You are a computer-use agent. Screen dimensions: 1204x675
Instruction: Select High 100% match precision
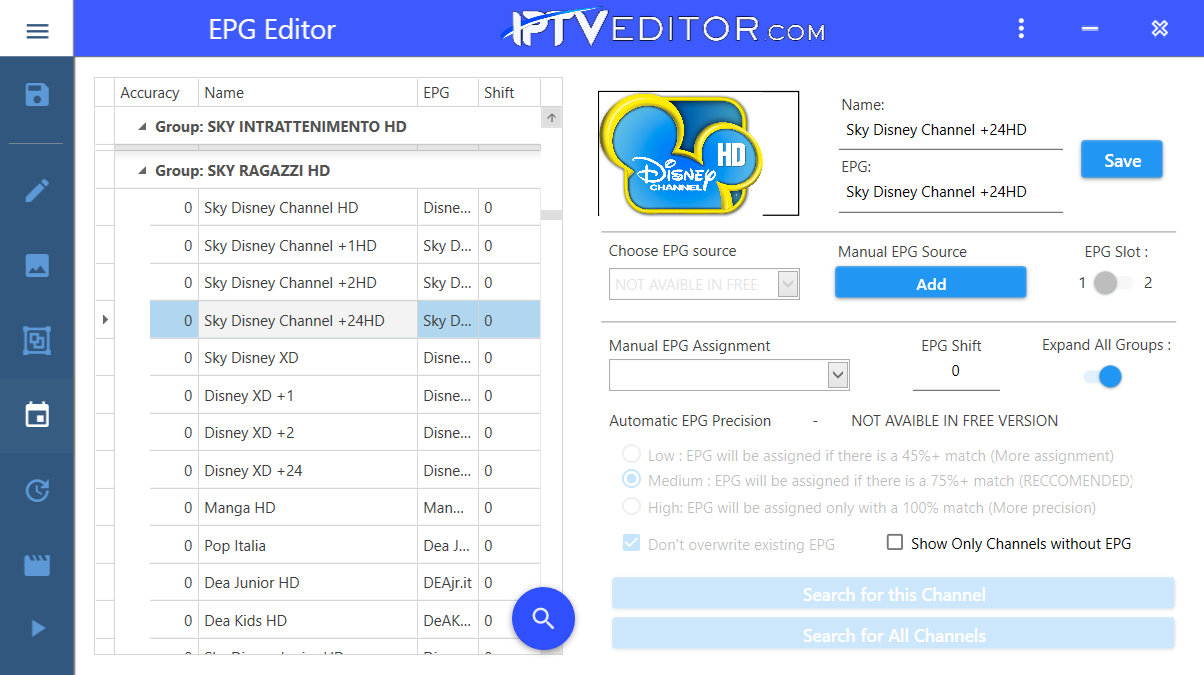(x=631, y=507)
